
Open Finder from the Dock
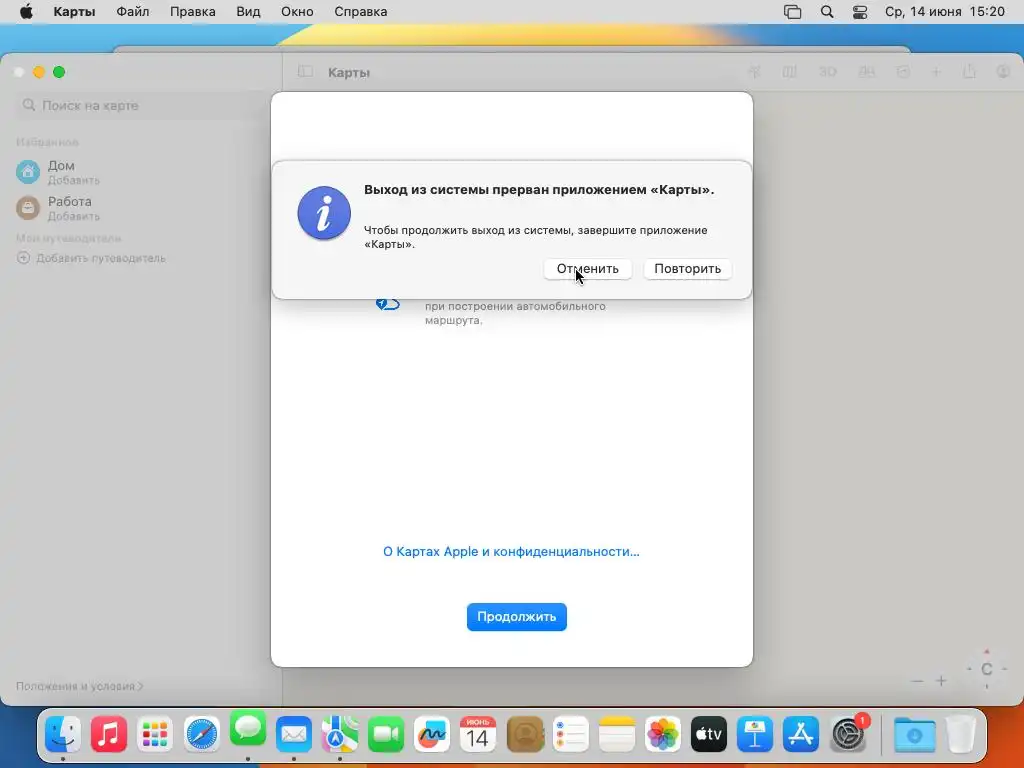tap(63, 734)
